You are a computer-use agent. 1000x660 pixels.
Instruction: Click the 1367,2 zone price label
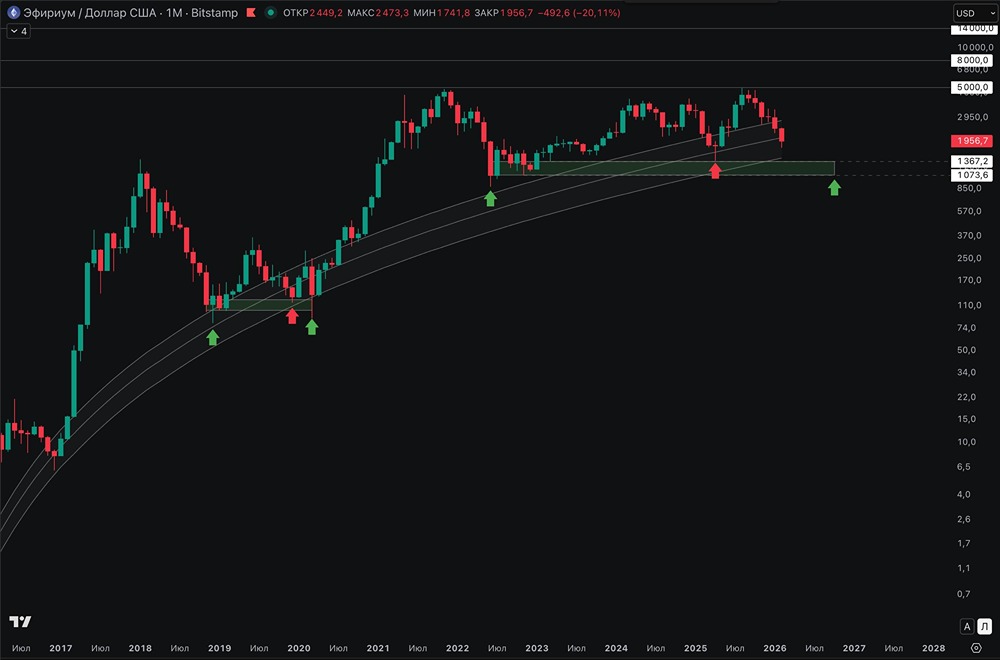[972, 161]
